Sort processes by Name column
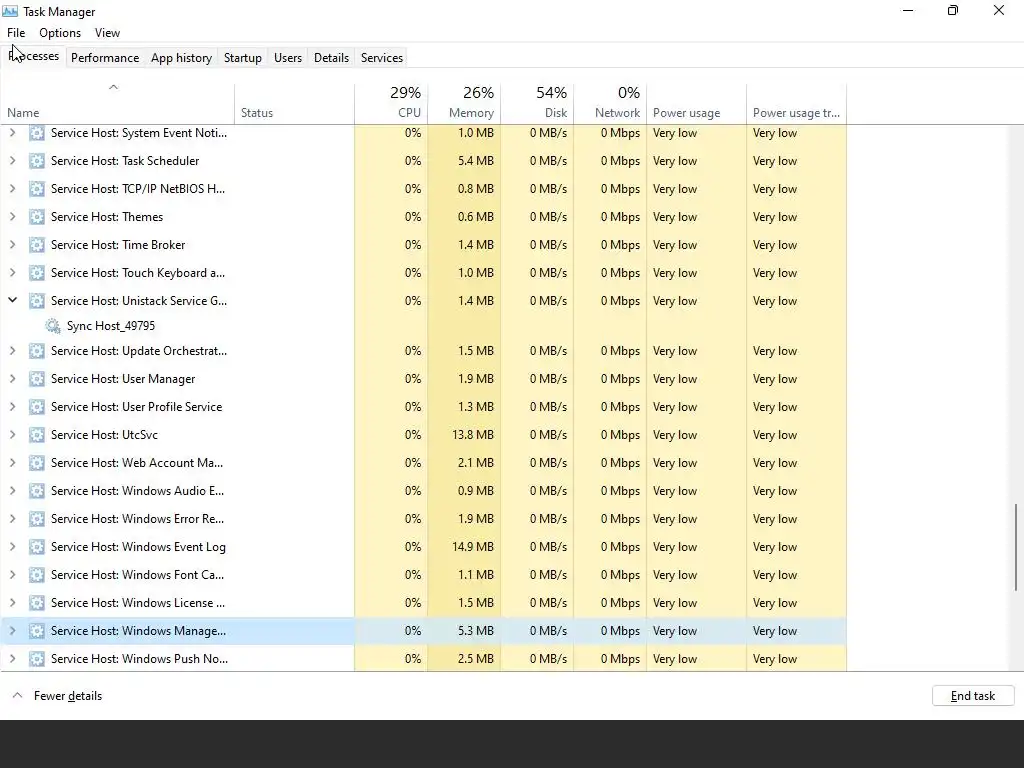 [118, 104]
